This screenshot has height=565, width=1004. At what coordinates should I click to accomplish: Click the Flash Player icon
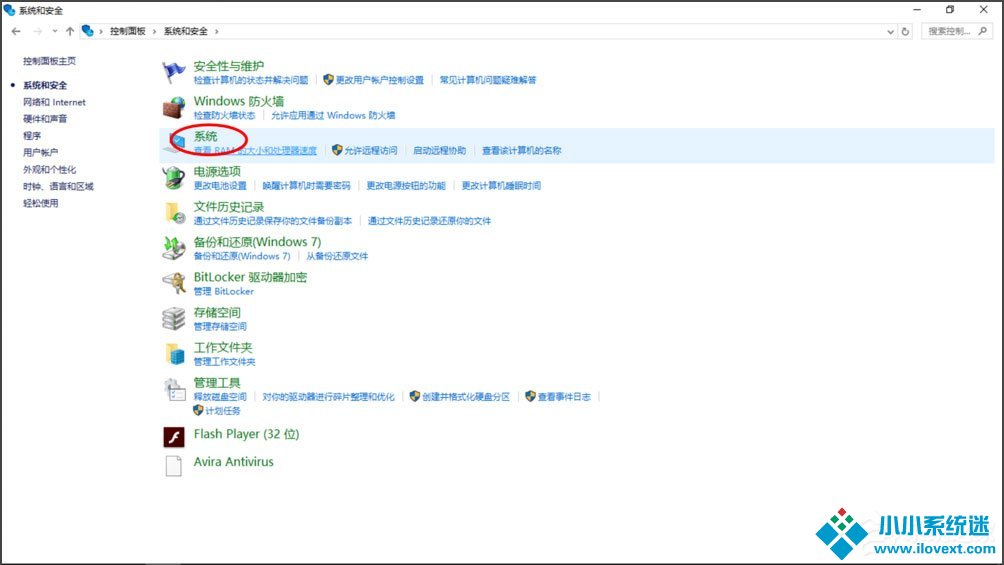pyautogui.click(x=174, y=437)
